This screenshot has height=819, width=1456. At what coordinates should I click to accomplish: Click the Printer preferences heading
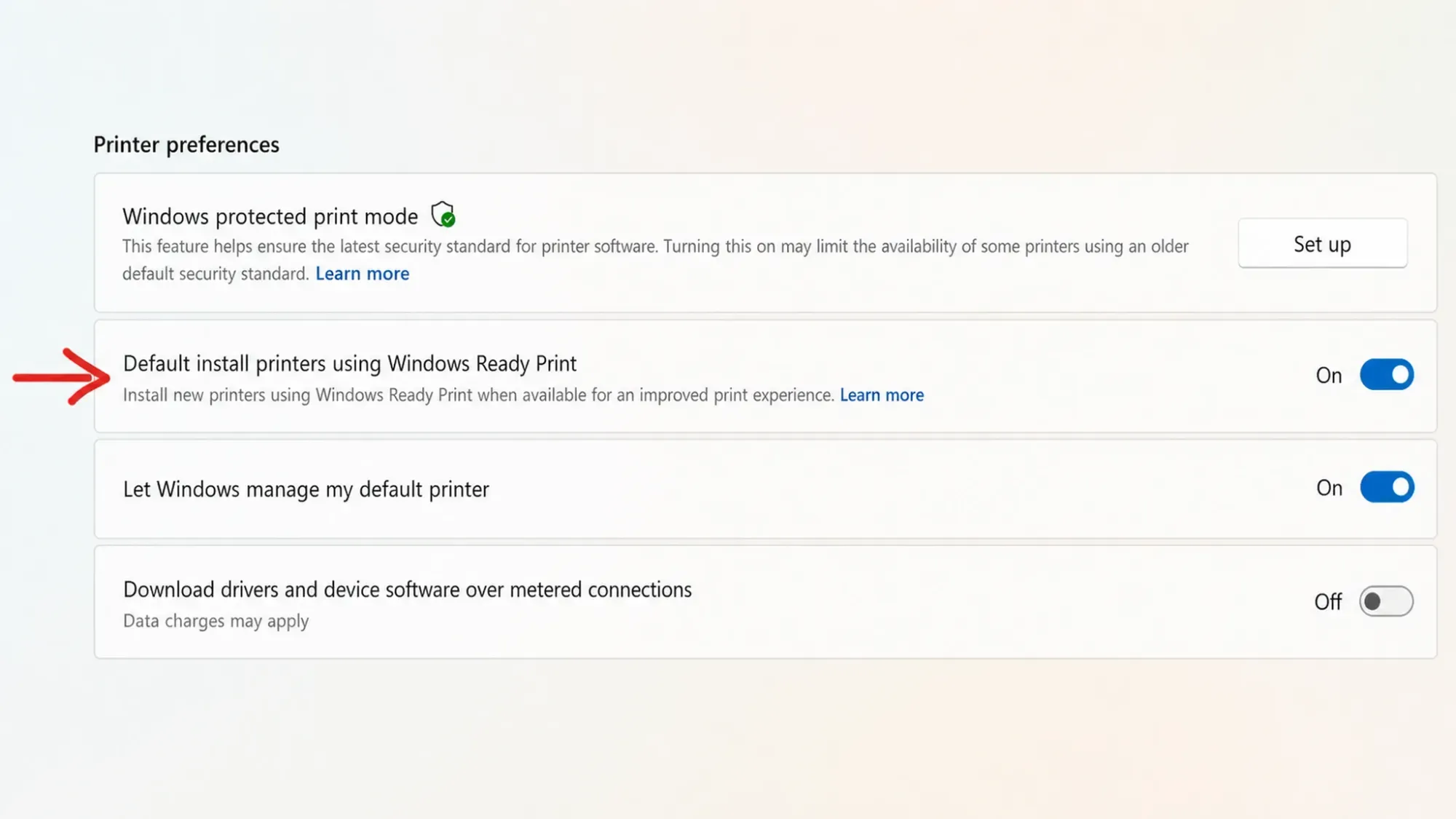click(186, 145)
